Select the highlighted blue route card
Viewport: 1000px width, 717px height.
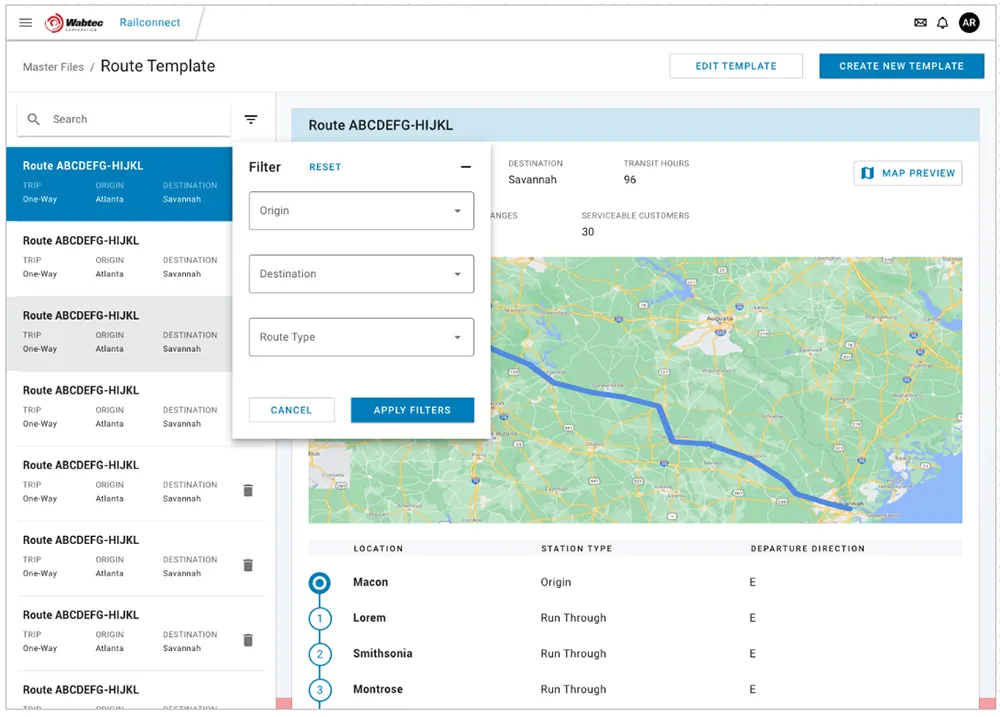[119, 184]
